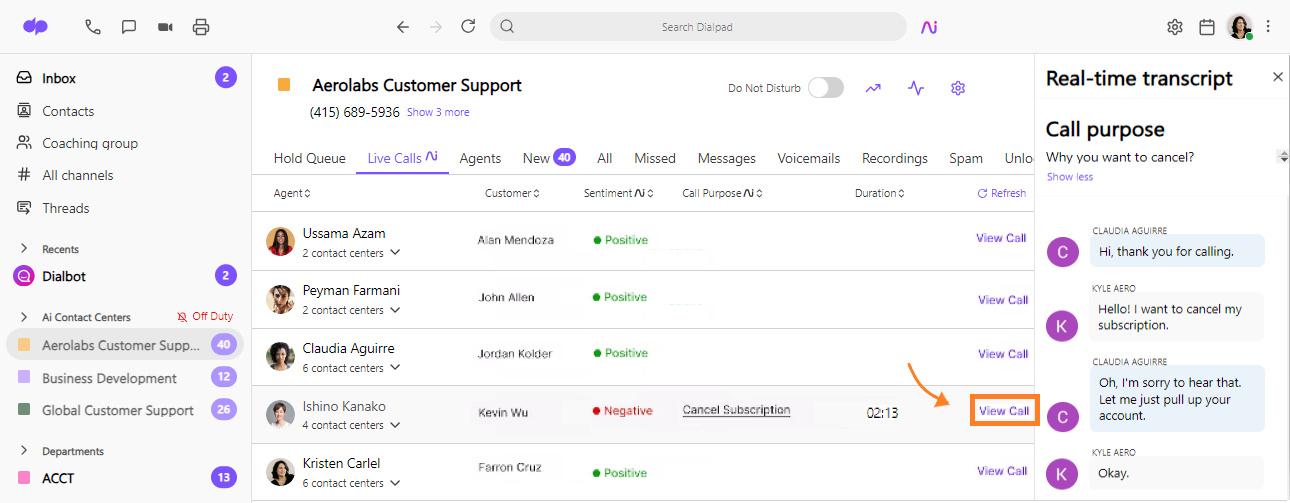Go back with left arrow

tap(403, 27)
